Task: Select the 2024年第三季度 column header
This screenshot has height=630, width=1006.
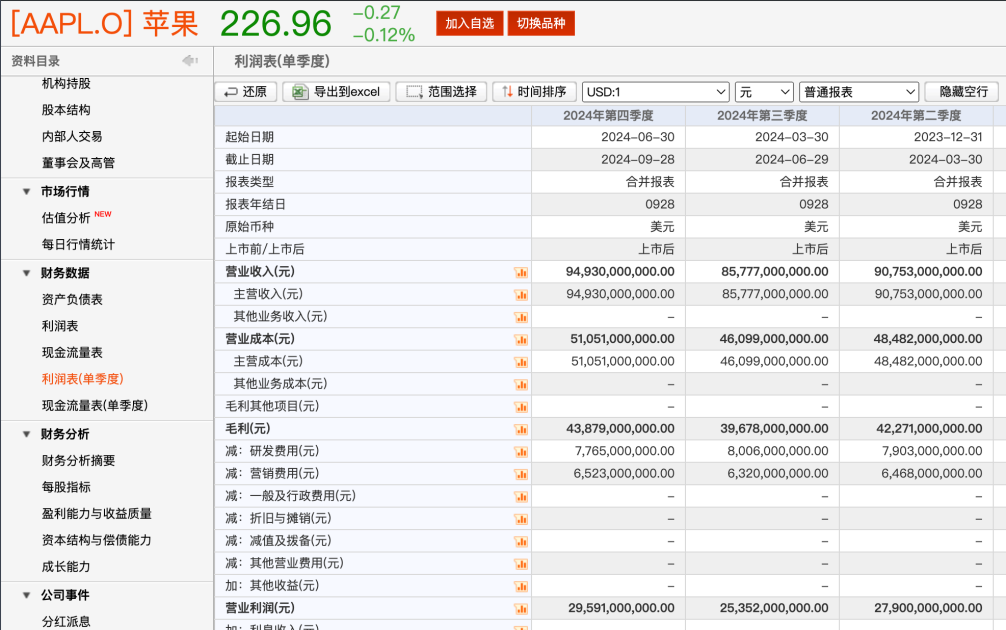Action: (762, 115)
